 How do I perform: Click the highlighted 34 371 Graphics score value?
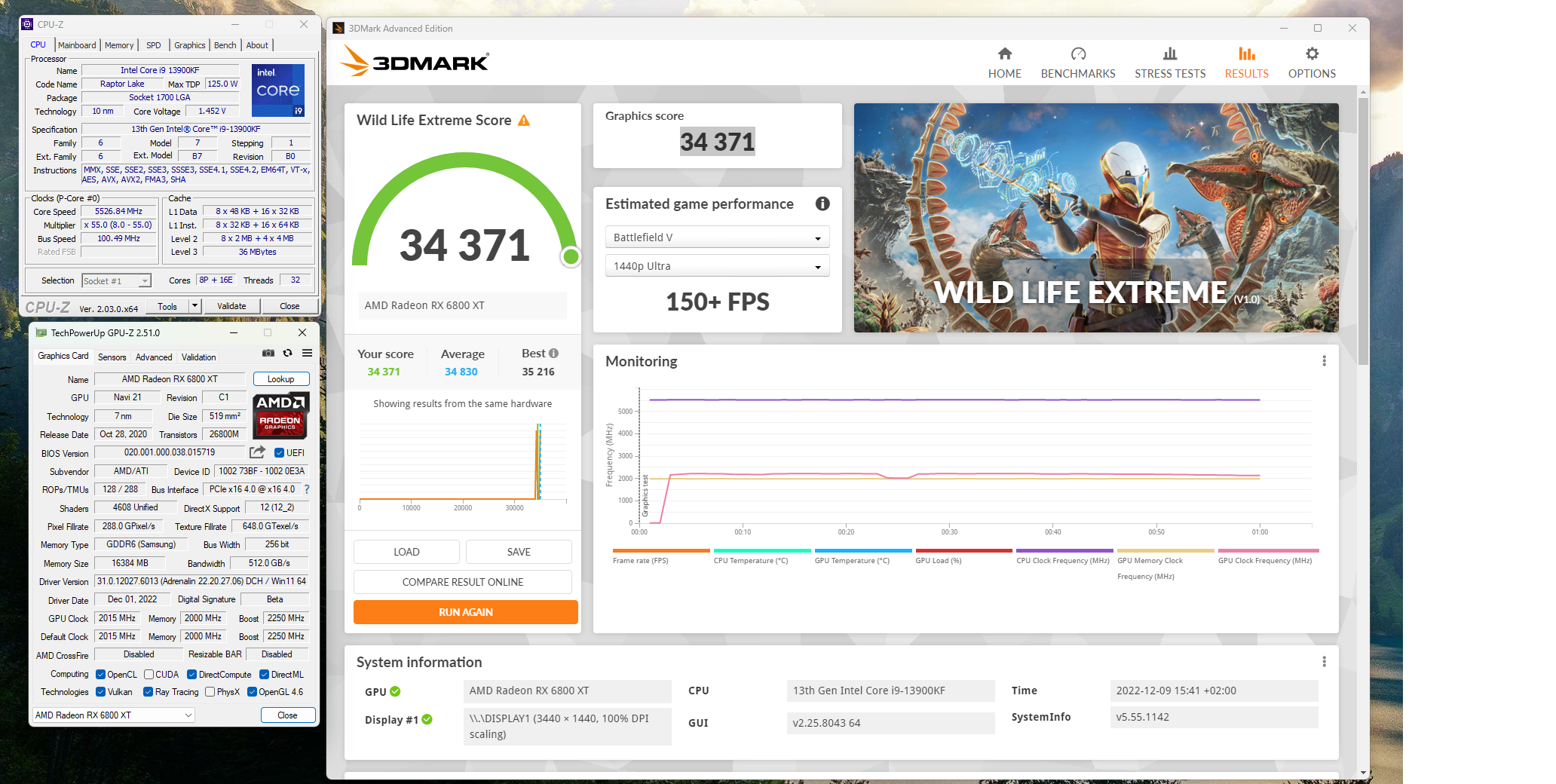pyautogui.click(x=717, y=142)
